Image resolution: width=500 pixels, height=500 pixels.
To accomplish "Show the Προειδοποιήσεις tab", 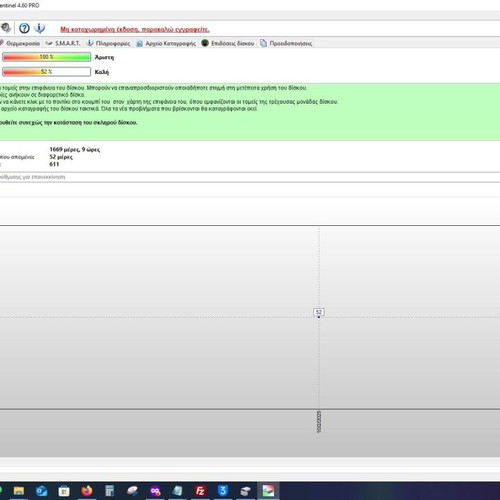I will pyautogui.click(x=286, y=43).
